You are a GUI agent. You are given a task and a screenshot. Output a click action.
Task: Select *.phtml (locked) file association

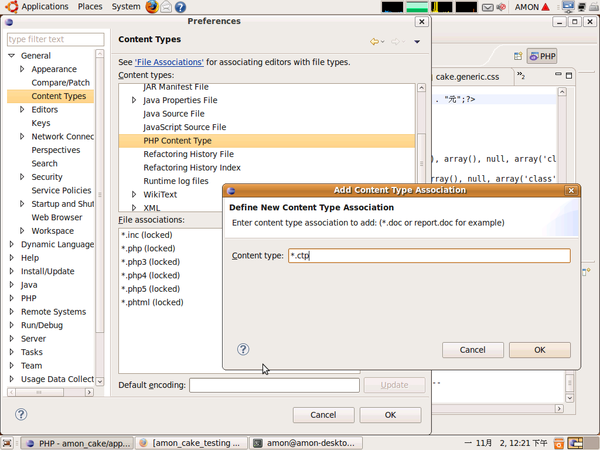152,302
